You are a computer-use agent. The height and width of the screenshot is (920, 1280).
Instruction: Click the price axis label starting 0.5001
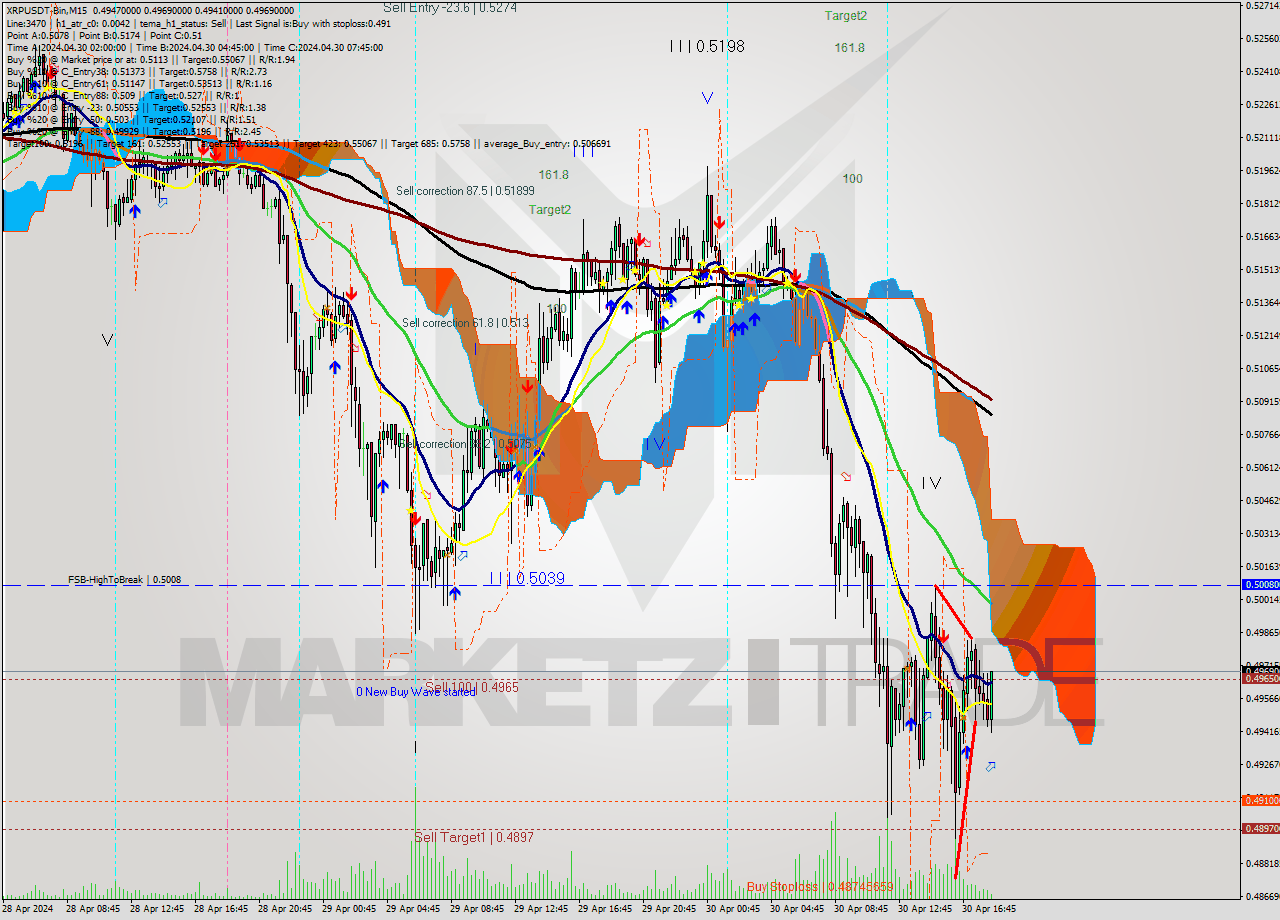pos(1262,600)
